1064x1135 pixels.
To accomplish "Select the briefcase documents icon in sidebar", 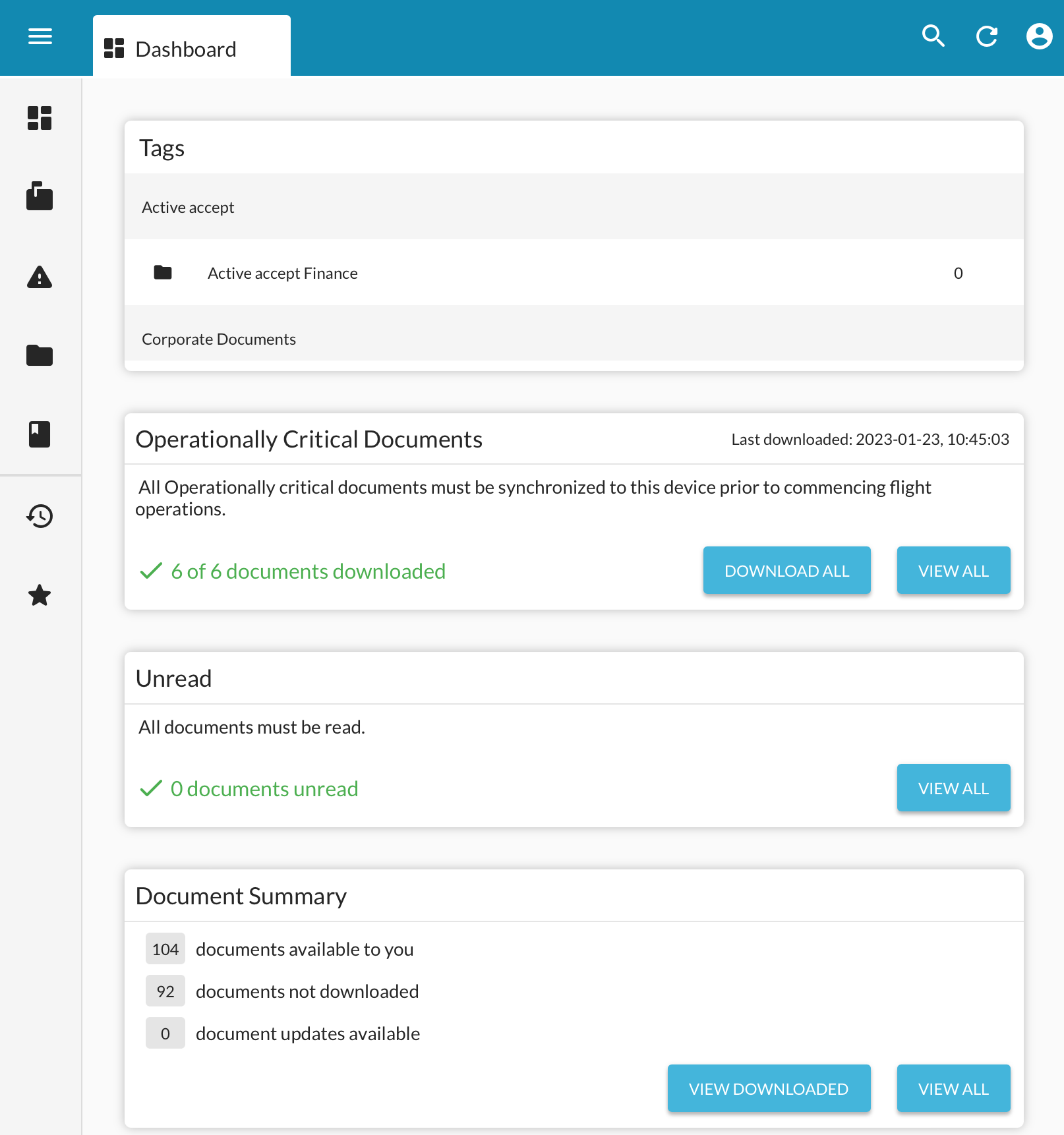I will click(40, 197).
